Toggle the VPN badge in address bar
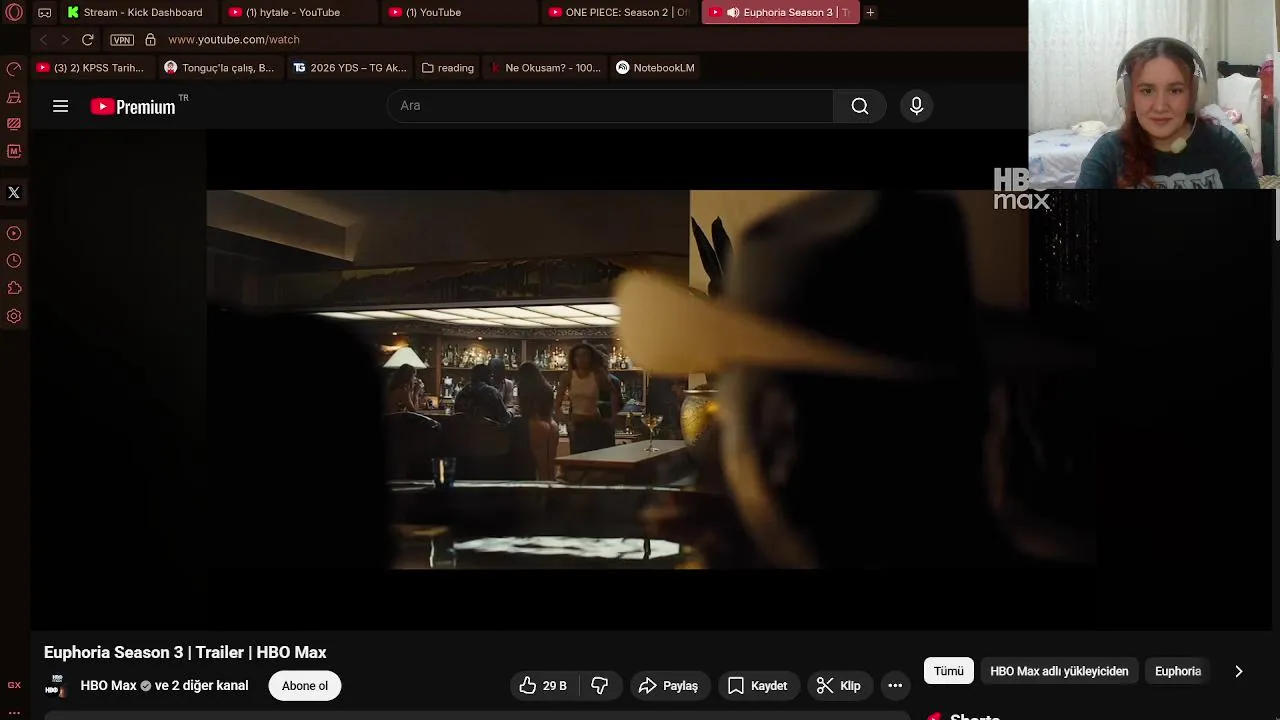The image size is (1280, 720). pos(122,40)
